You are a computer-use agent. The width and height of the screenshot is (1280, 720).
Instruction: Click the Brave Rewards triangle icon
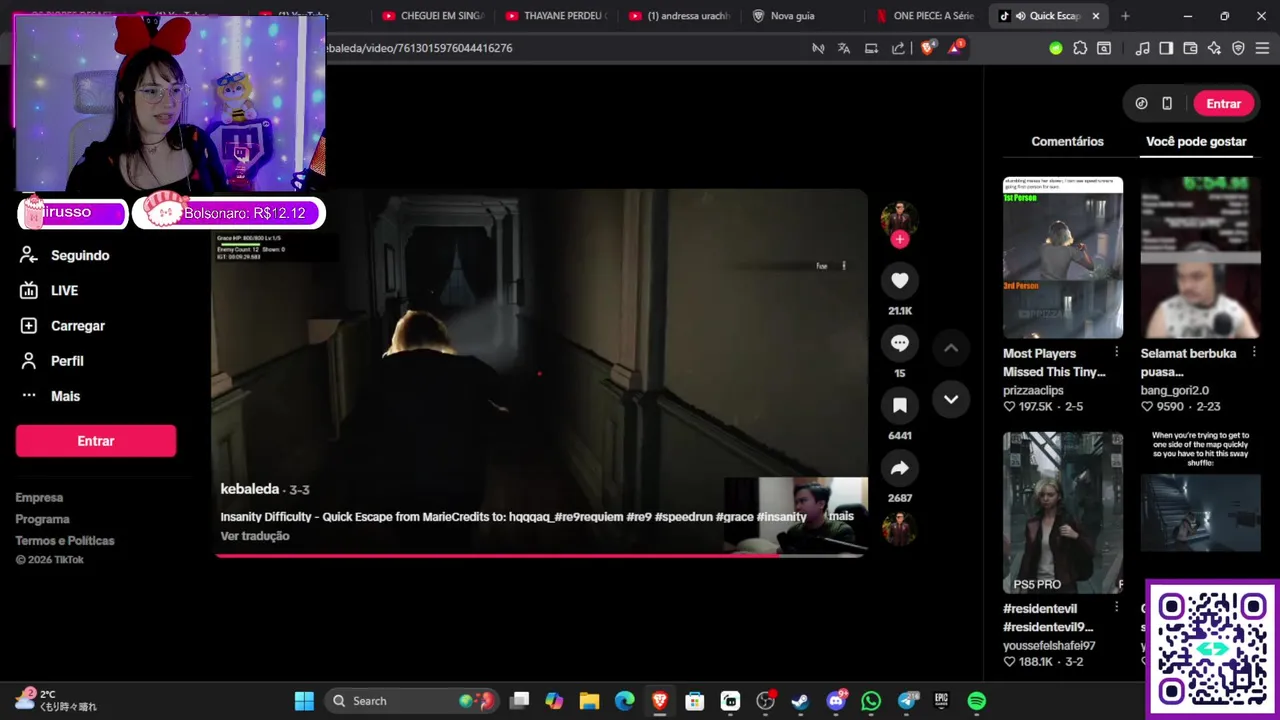955,48
